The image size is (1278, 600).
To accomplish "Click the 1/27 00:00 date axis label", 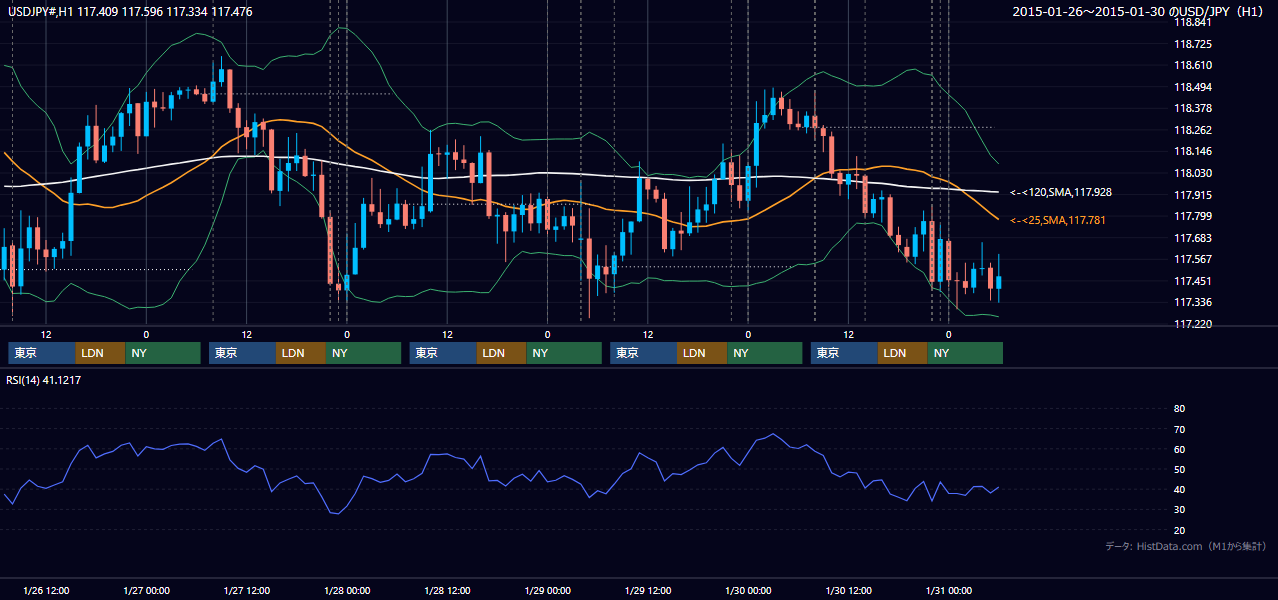I will tap(146, 590).
